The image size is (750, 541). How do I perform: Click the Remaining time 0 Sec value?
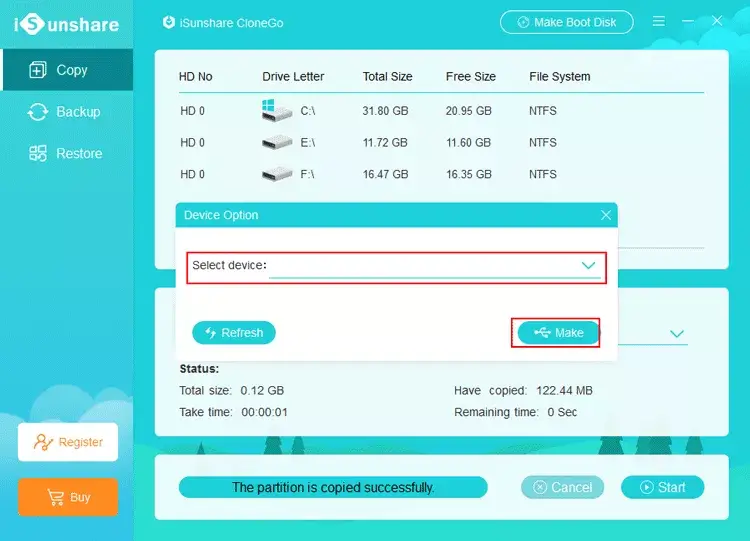coord(562,412)
